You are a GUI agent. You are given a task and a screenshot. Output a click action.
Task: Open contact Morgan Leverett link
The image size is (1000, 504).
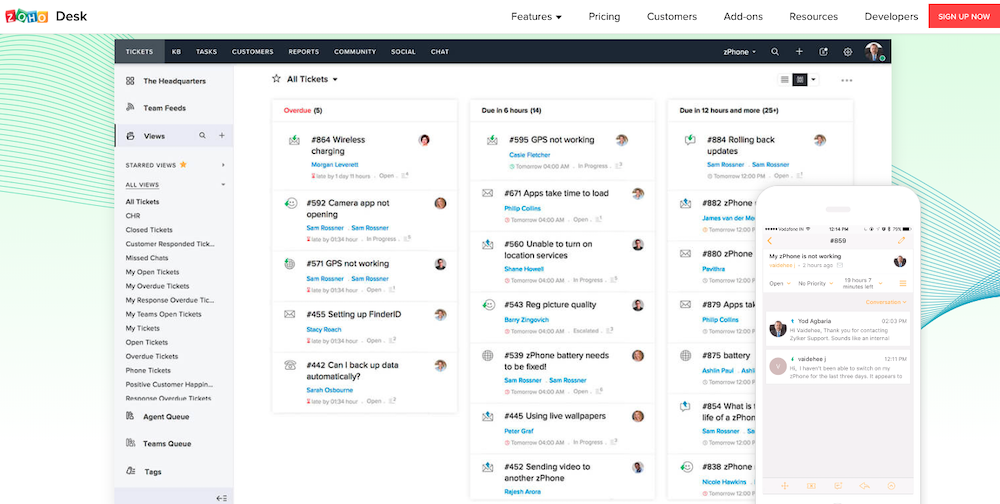click(334, 165)
